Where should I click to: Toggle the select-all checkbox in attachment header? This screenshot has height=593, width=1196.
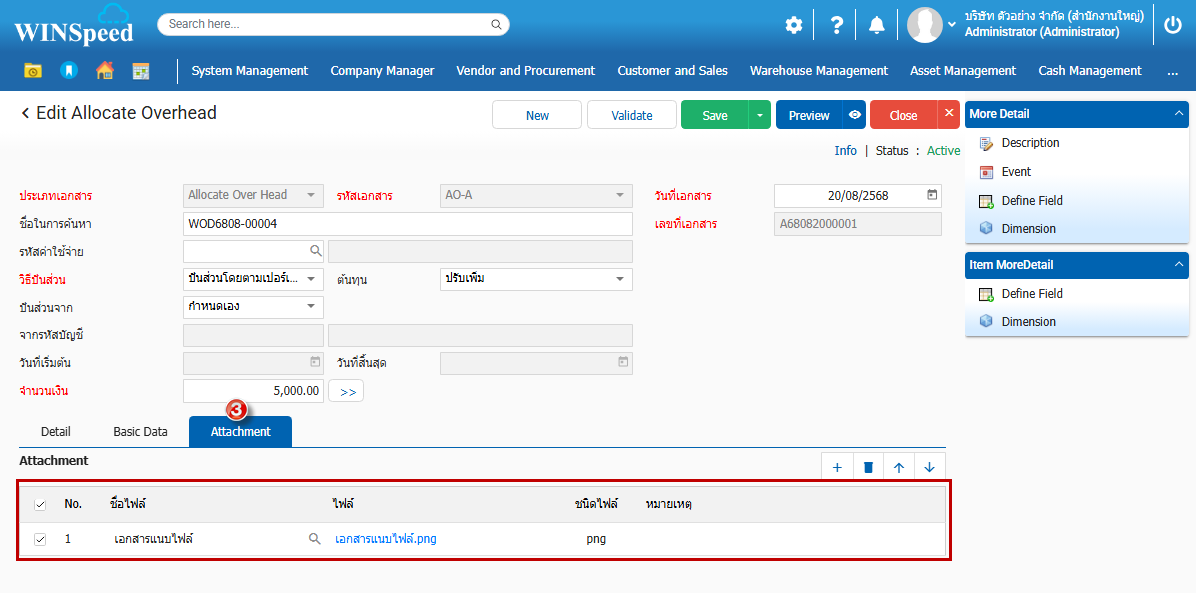pyautogui.click(x=40, y=504)
